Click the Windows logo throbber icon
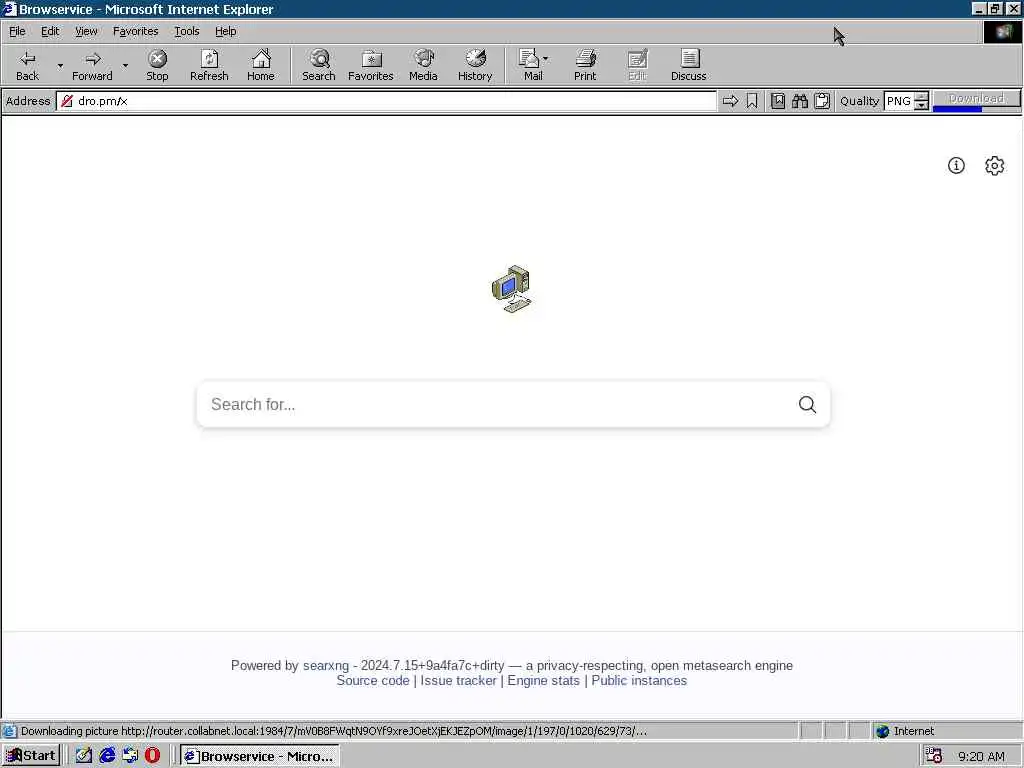 [x=1002, y=32]
